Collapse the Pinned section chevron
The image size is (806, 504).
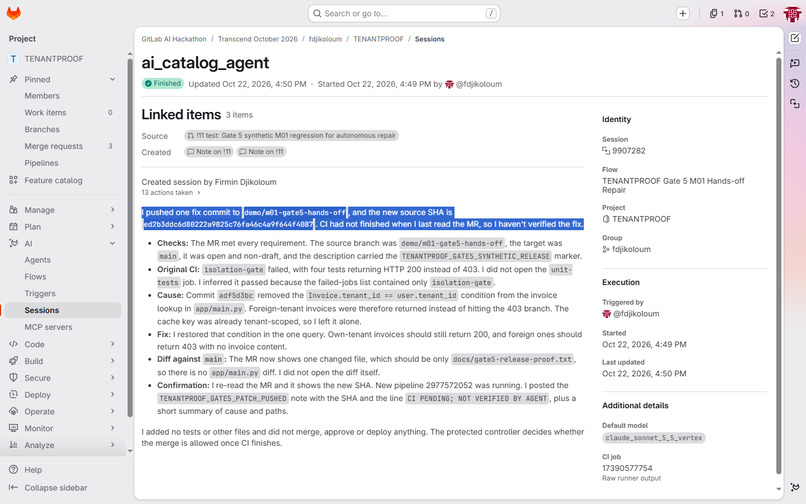click(x=112, y=79)
